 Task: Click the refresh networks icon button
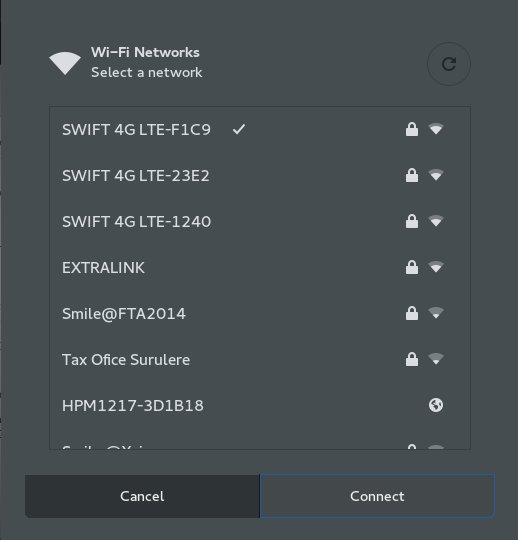[x=448, y=64]
